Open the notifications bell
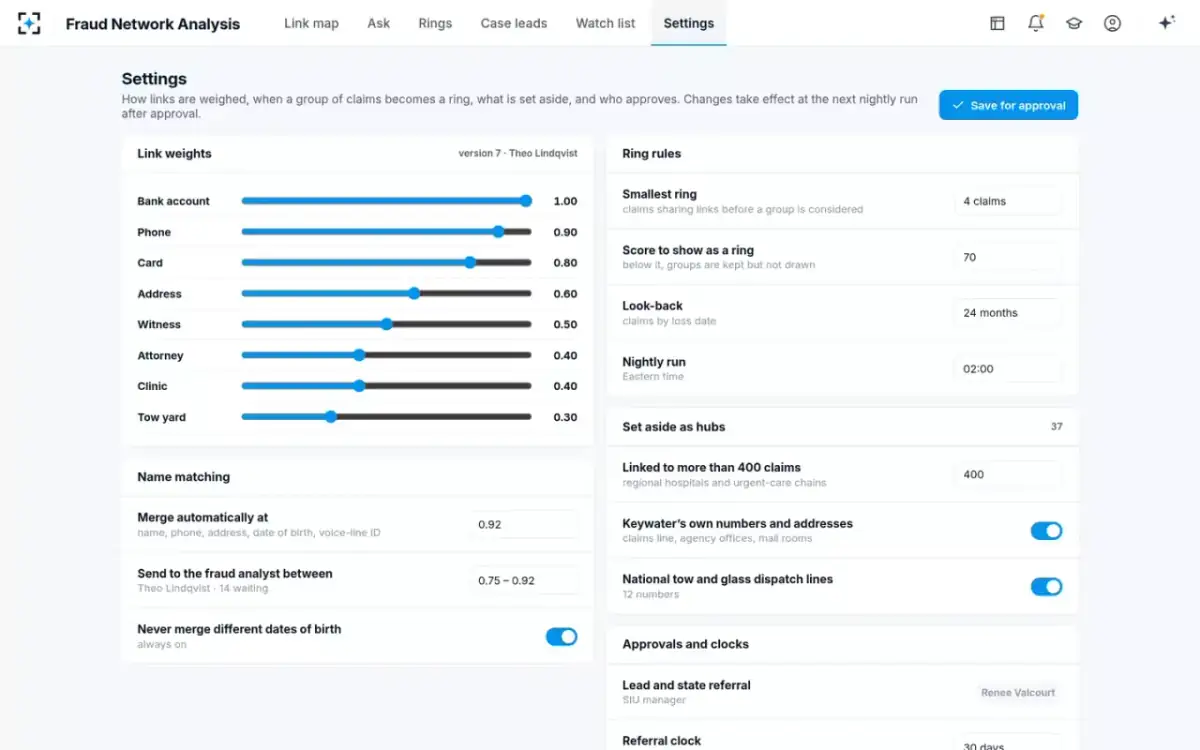 [x=1036, y=23]
